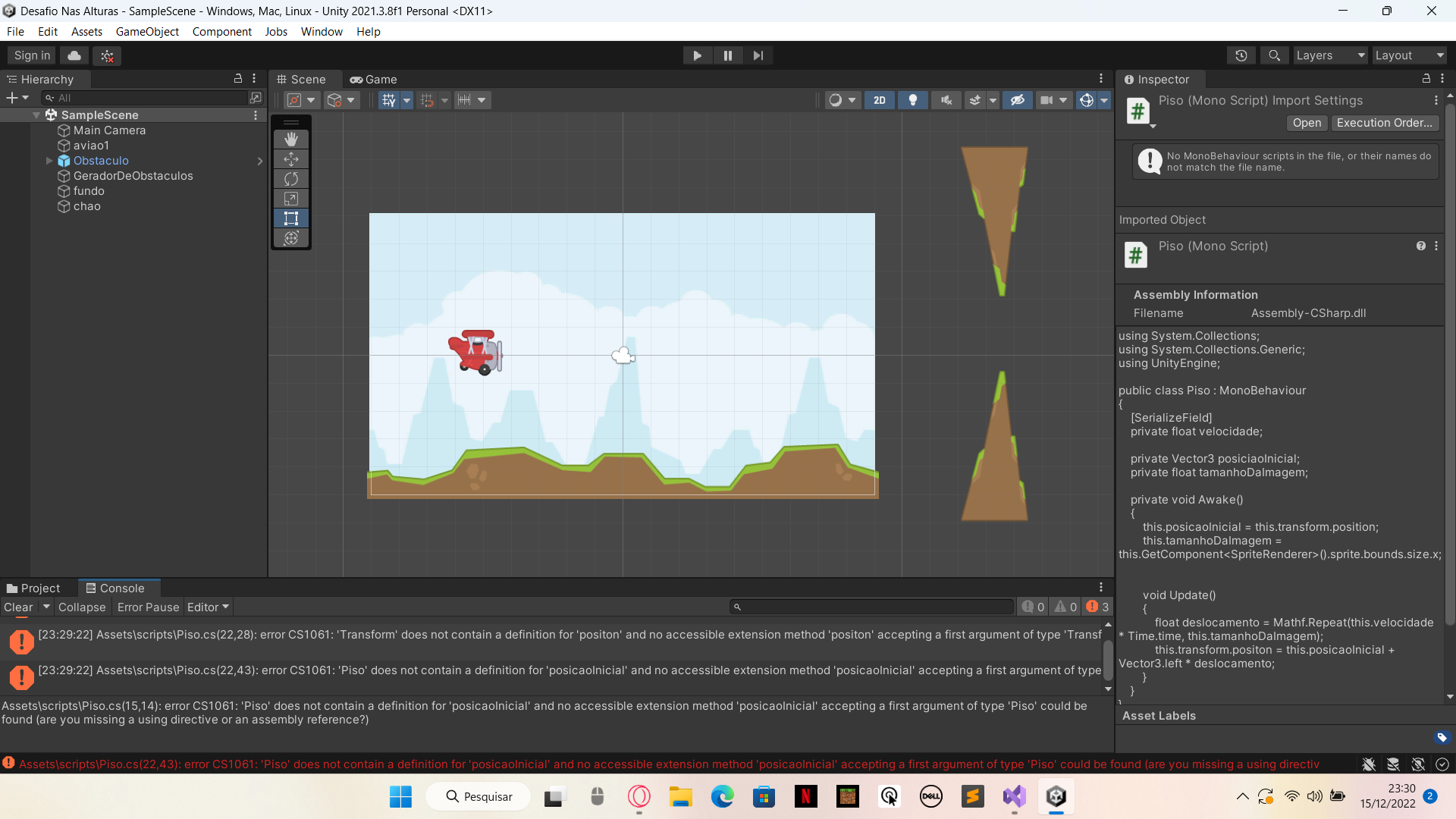Click the Open button for Piso script
This screenshot has width=1456, height=819.
(x=1306, y=122)
